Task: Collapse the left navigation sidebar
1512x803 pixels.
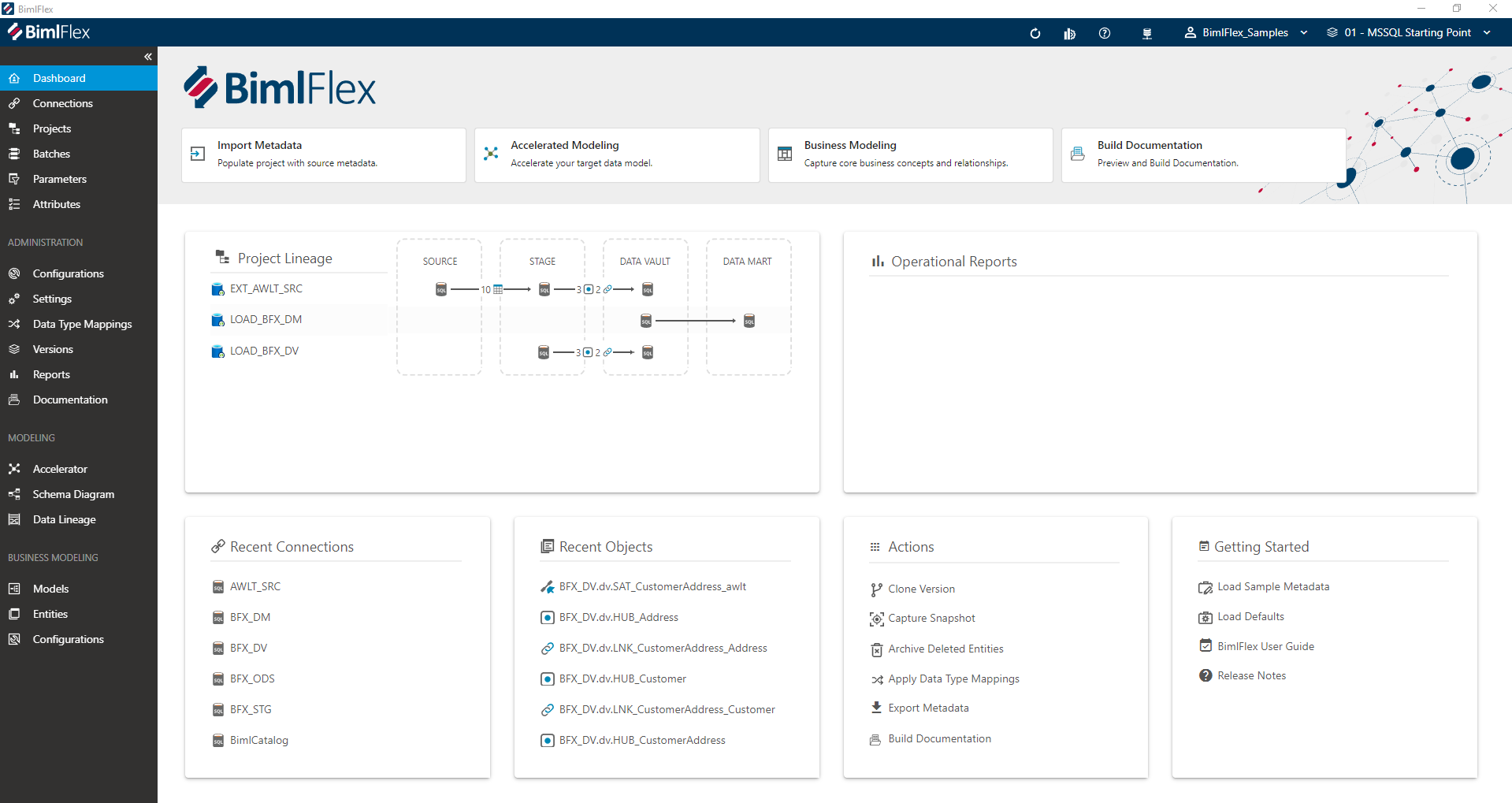Action: (147, 56)
